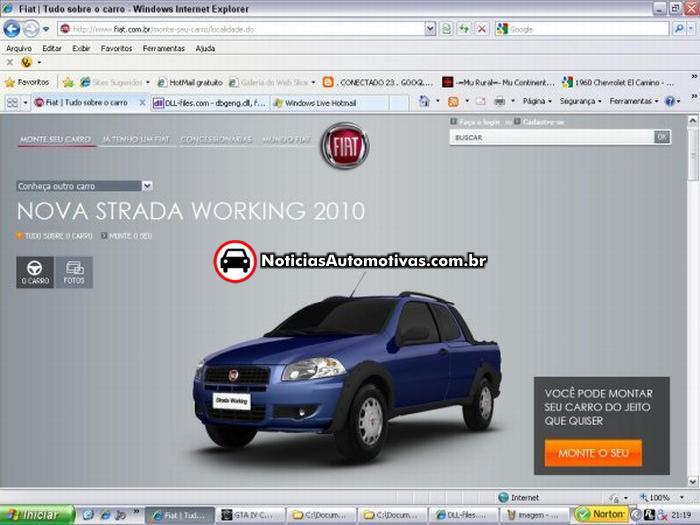Click the page vertical scrollbar down arrow
Image resolution: width=700 pixels, height=525 pixels.
click(x=692, y=482)
